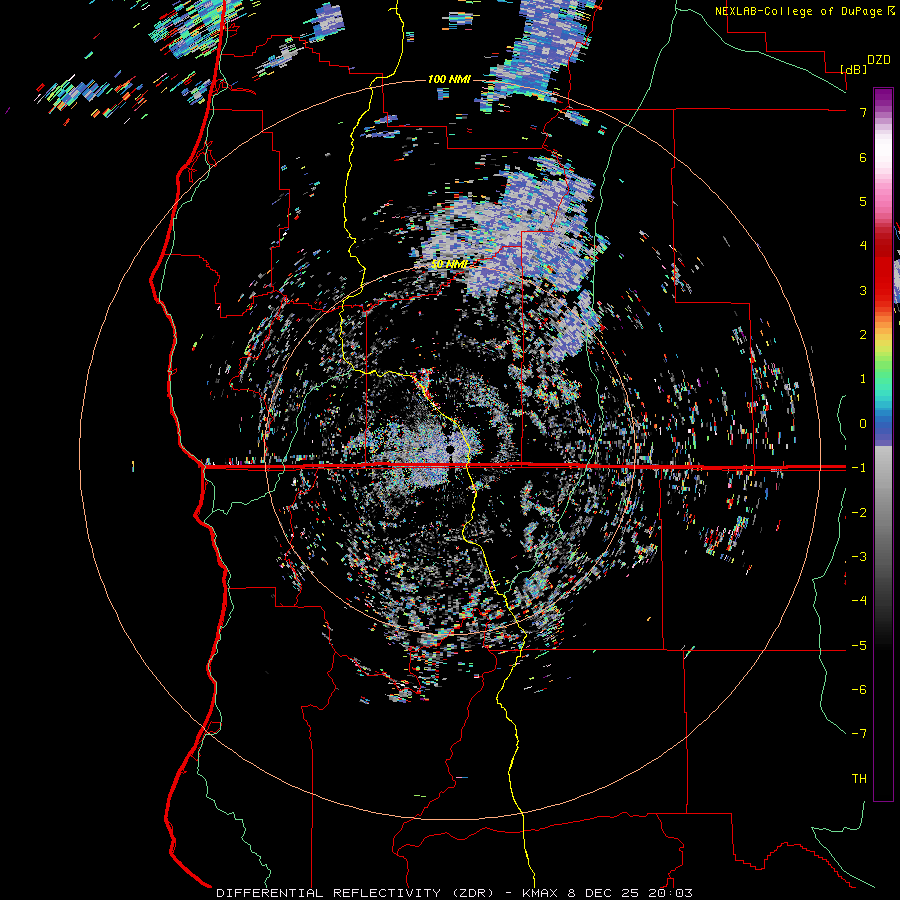Click the -3 value on the color scale
This screenshot has width=900, height=900.
[859, 557]
